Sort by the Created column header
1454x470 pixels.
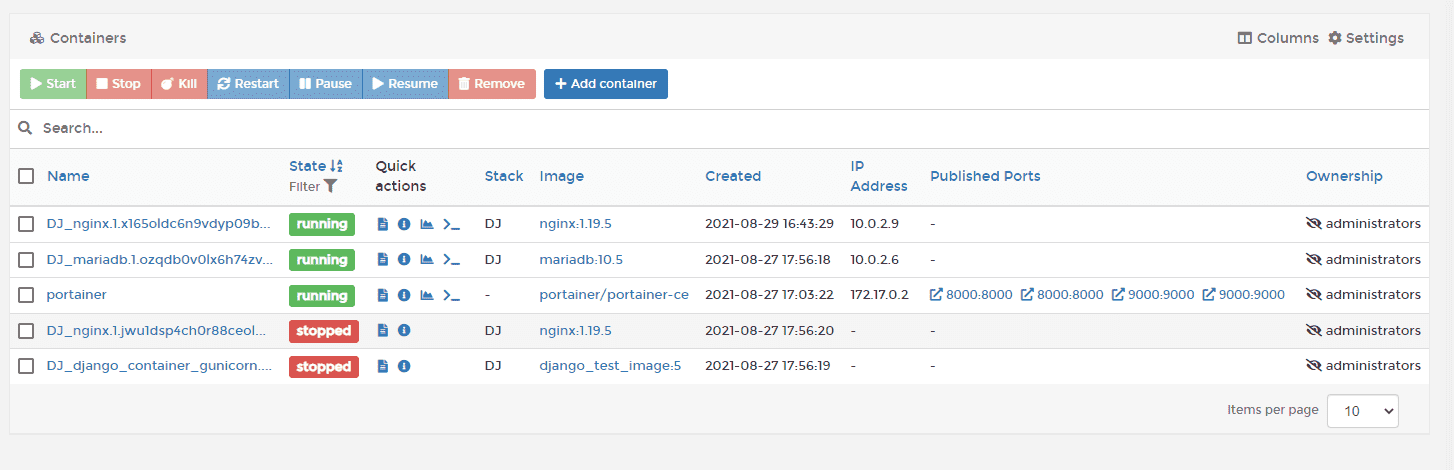(733, 176)
